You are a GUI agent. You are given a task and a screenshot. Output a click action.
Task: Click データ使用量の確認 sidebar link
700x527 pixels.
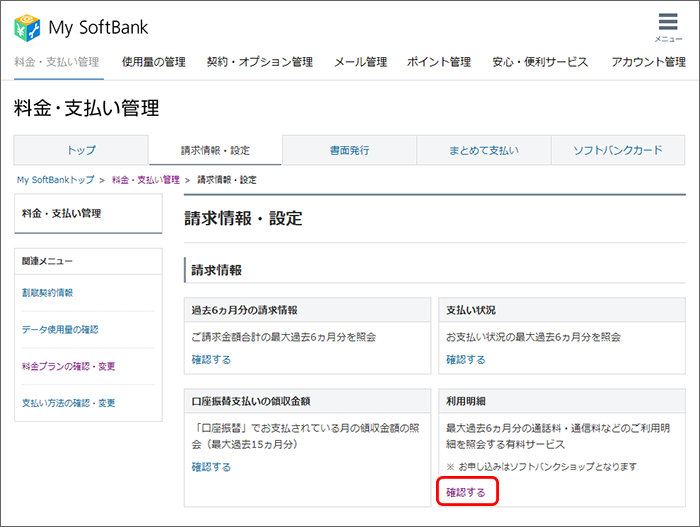60,329
